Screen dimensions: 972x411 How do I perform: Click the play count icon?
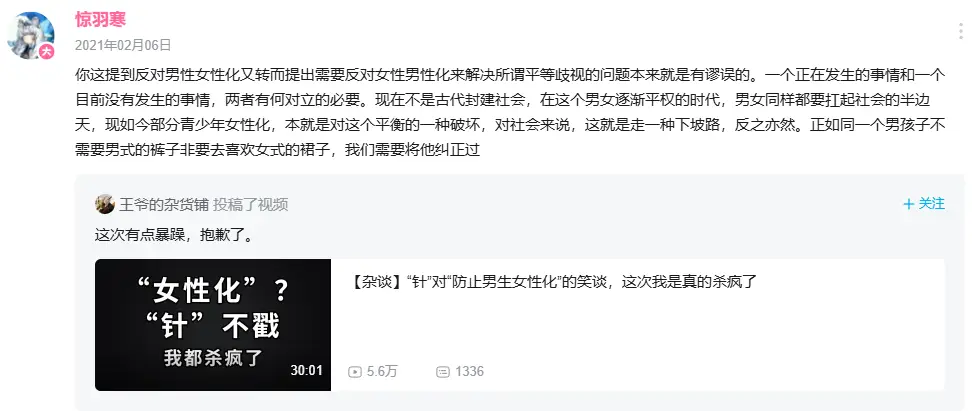click(355, 372)
